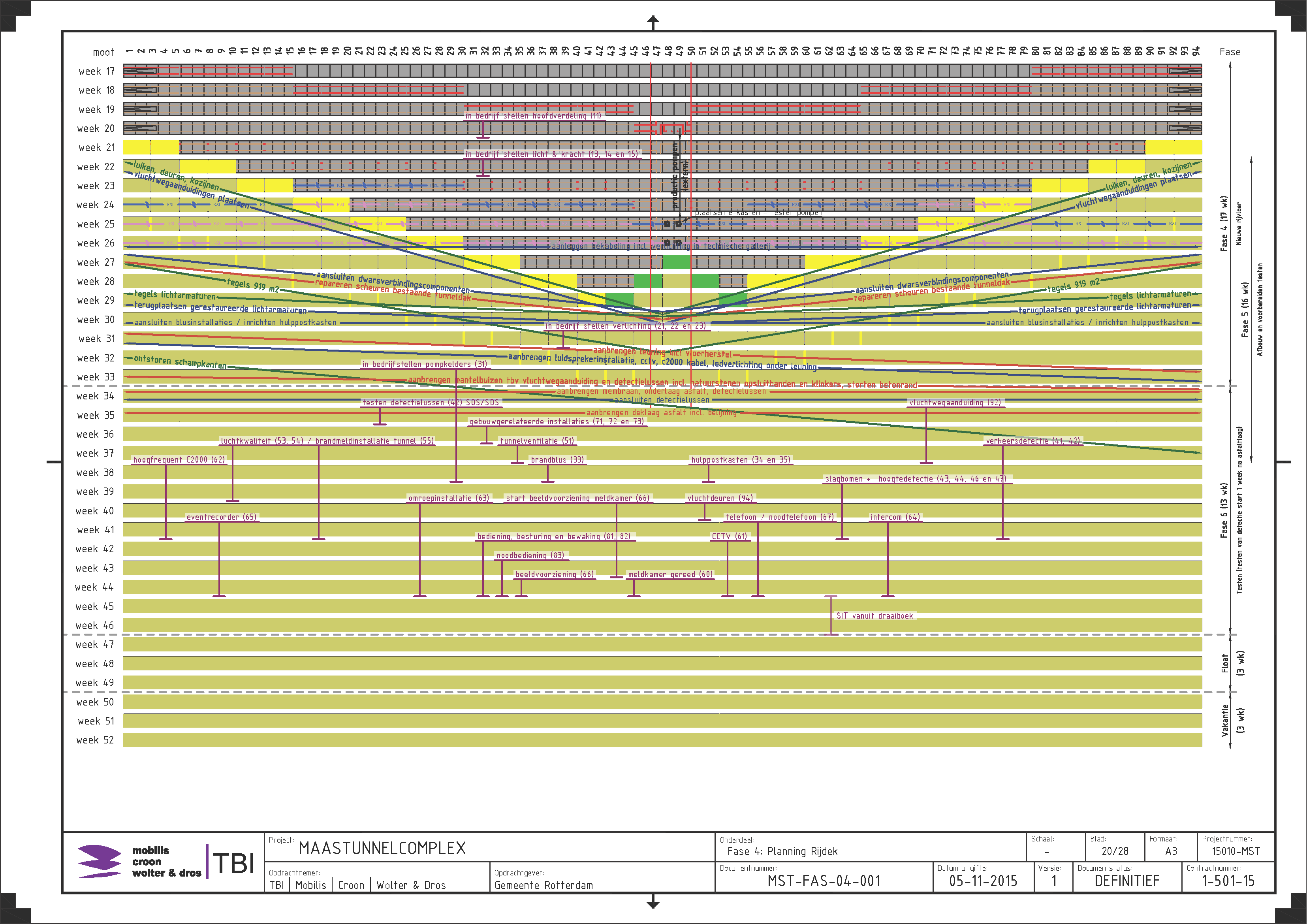Click the 'tunnelventilatie (51)' milestone label

point(537,441)
